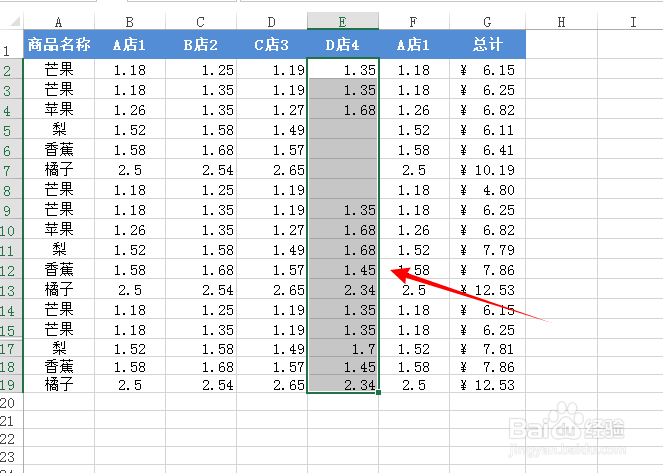Select column G header
663x473 pixels.
click(x=488, y=22)
